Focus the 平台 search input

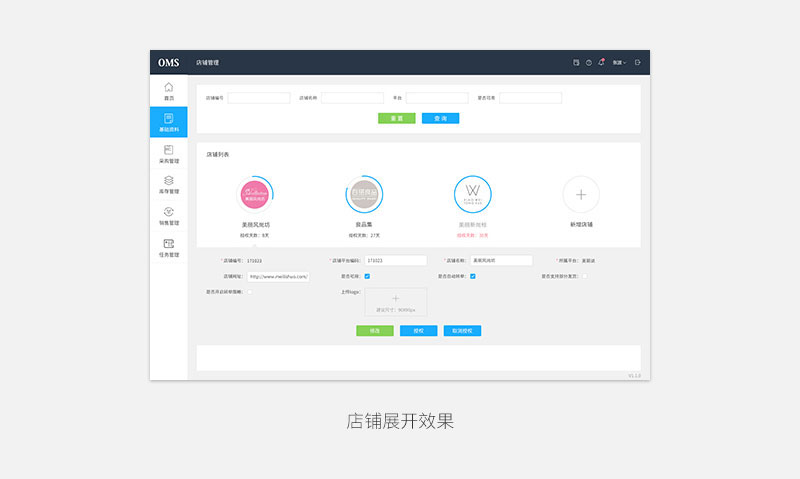coord(437,98)
